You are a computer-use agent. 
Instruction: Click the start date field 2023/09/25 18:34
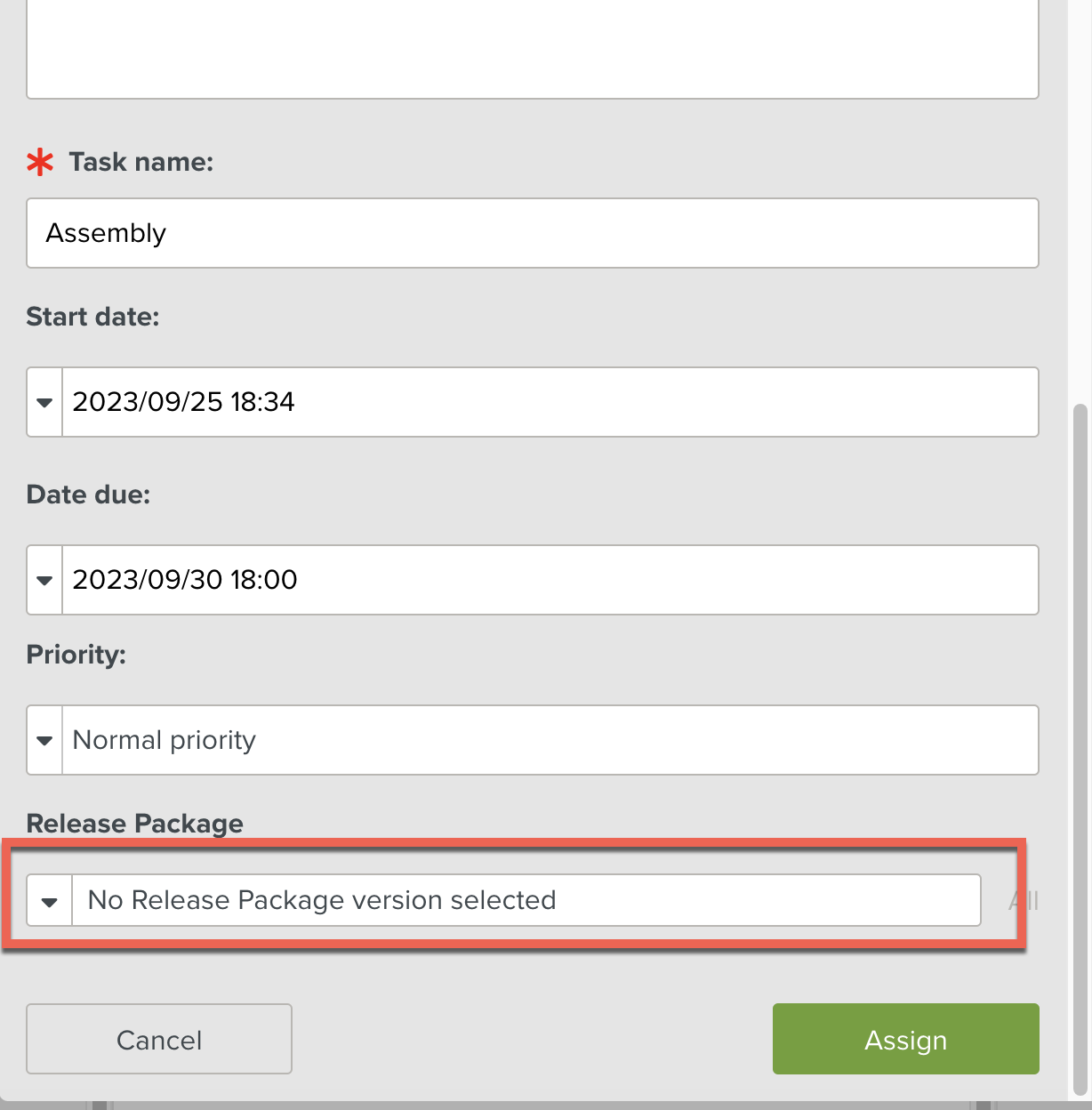(x=550, y=402)
